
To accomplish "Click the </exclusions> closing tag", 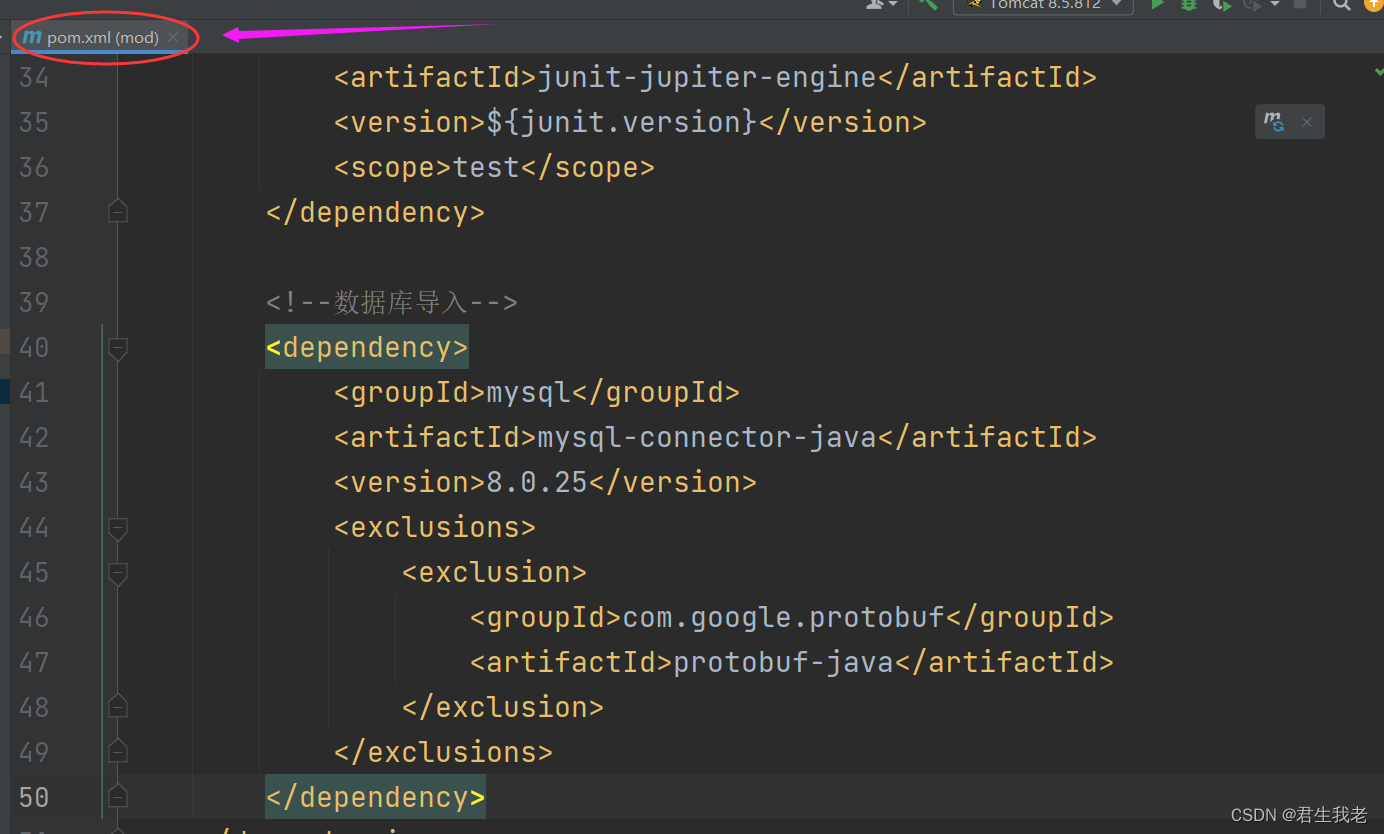I will pos(443,752).
